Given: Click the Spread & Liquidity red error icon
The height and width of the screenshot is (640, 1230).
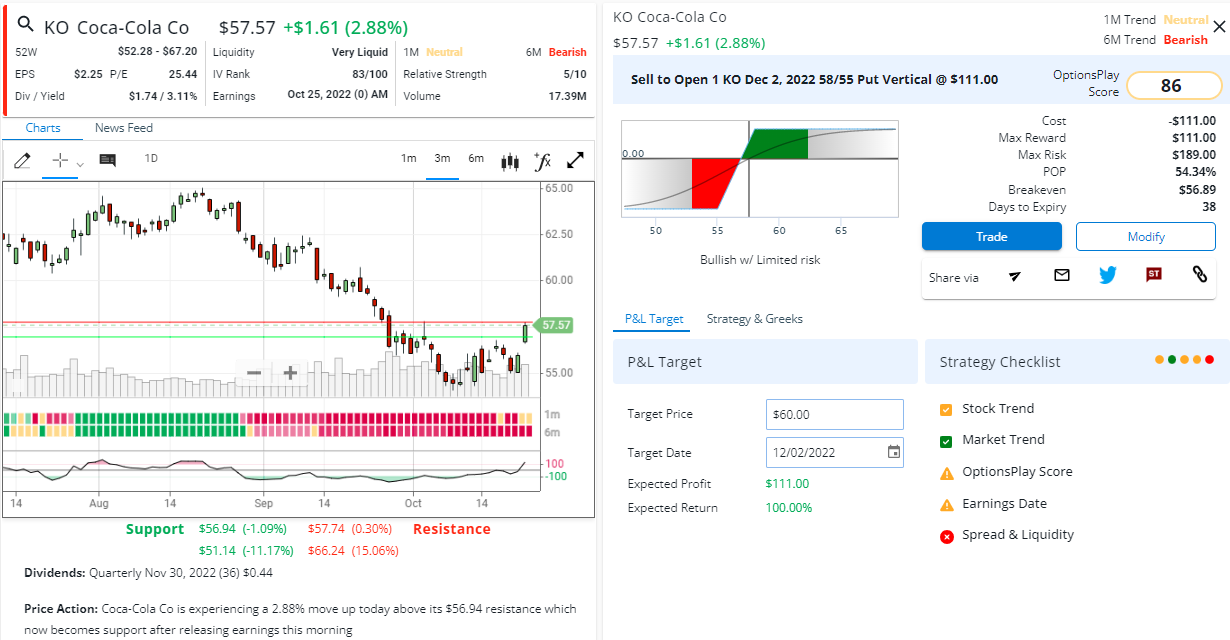Looking at the screenshot, I should [x=946, y=536].
